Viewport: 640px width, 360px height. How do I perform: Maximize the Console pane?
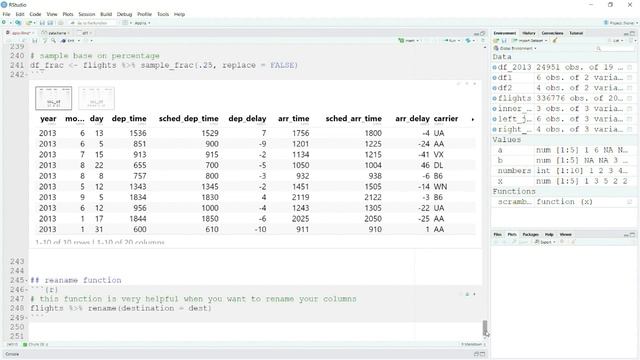pos(483,354)
